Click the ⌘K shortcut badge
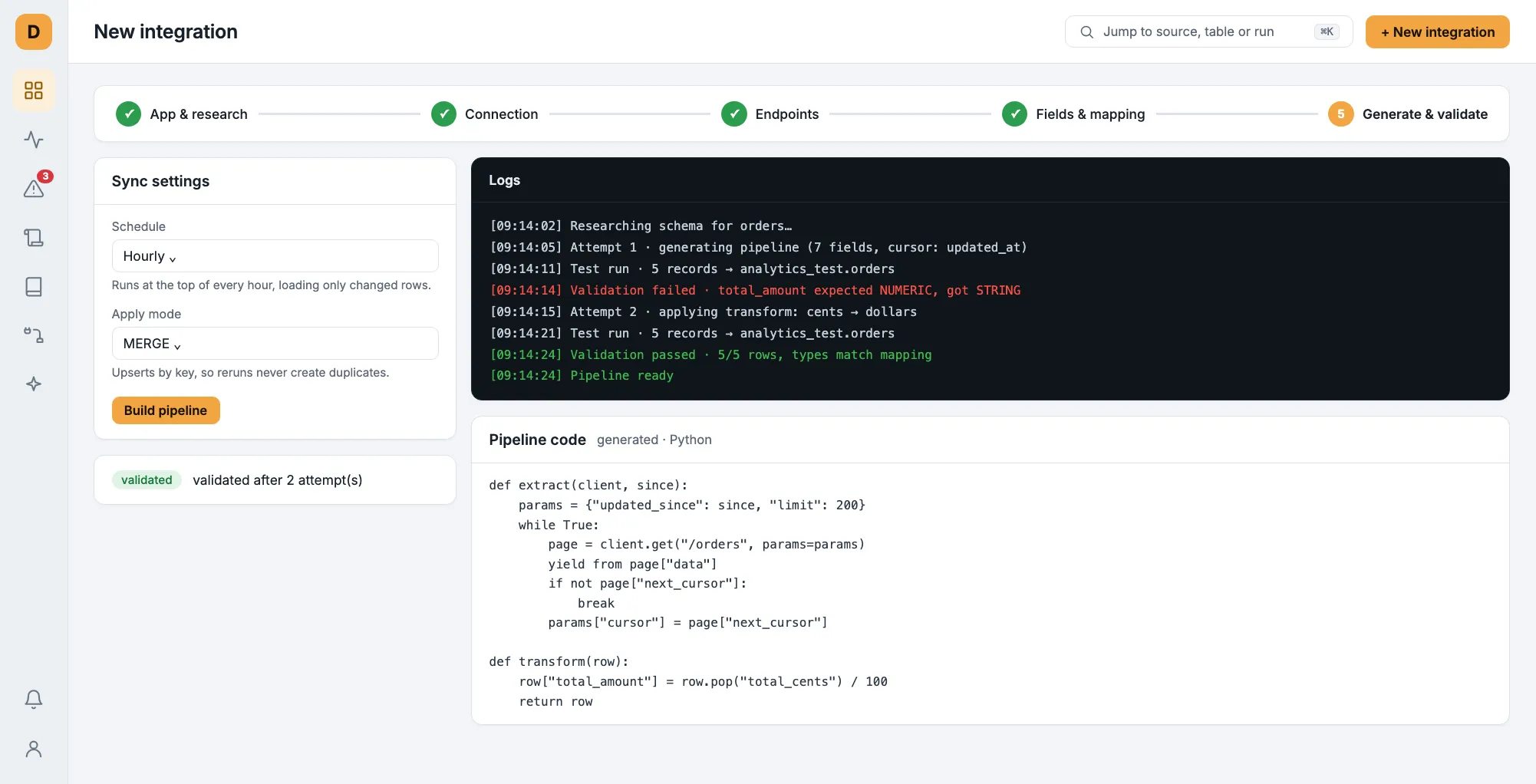1536x784 pixels. pos(1327,31)
